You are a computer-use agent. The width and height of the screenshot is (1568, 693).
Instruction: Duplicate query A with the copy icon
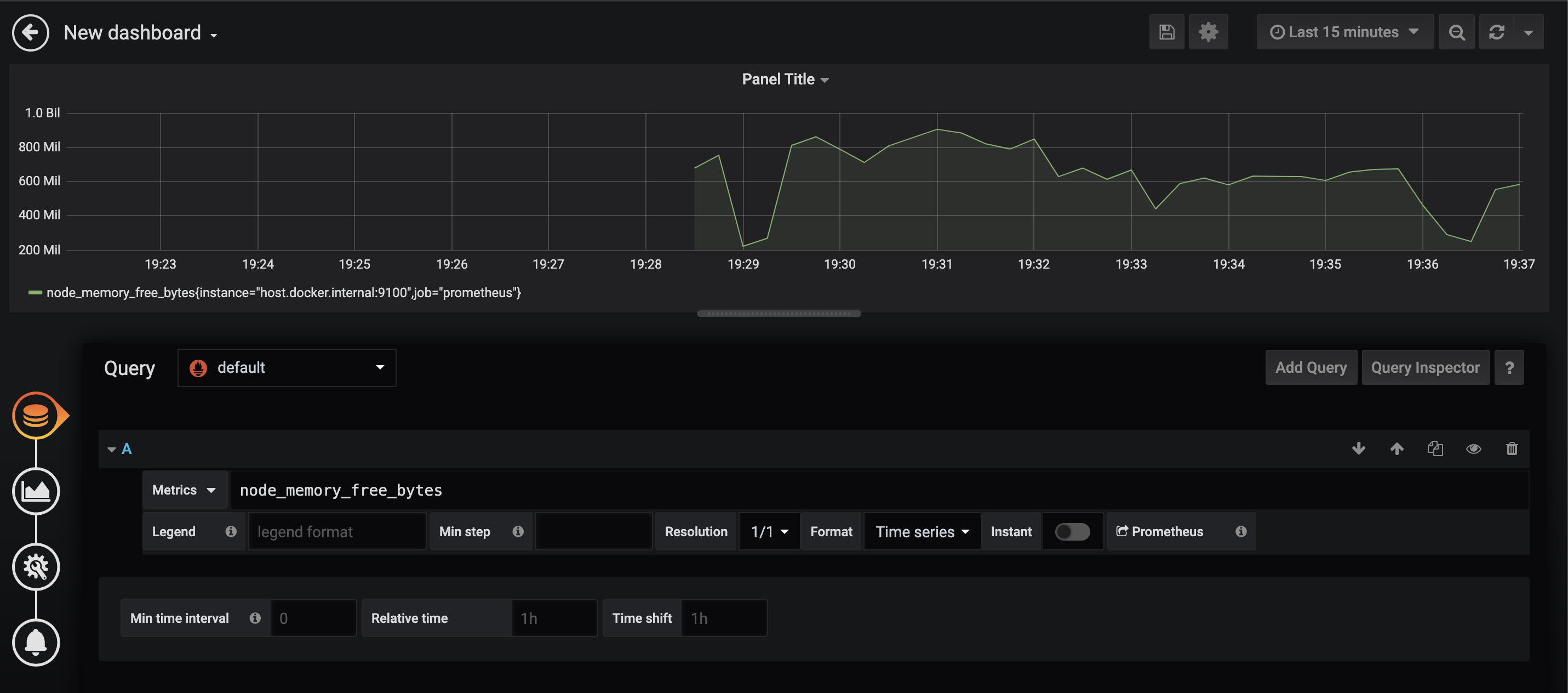click(1435, 449)
